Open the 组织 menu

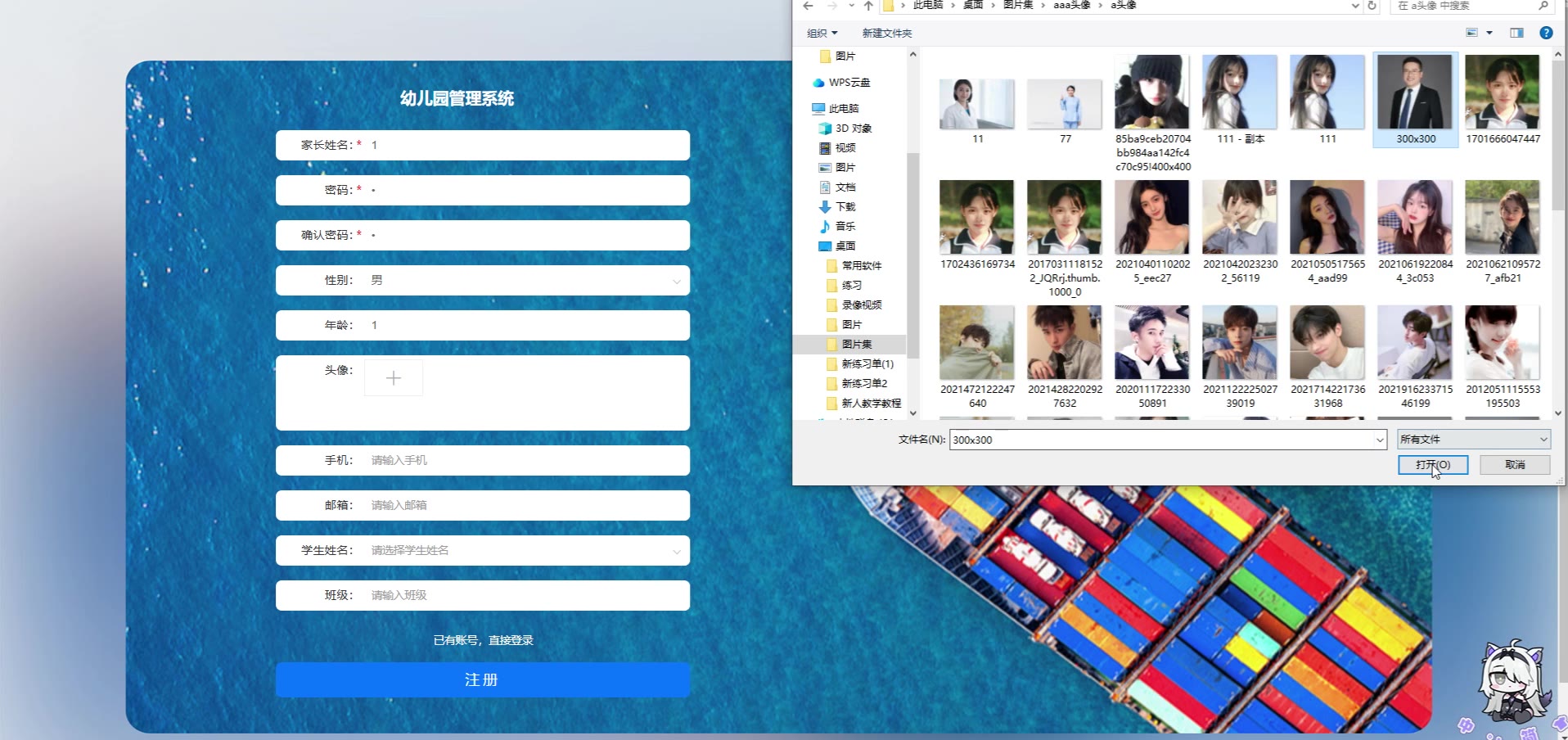tap(822, 34)
